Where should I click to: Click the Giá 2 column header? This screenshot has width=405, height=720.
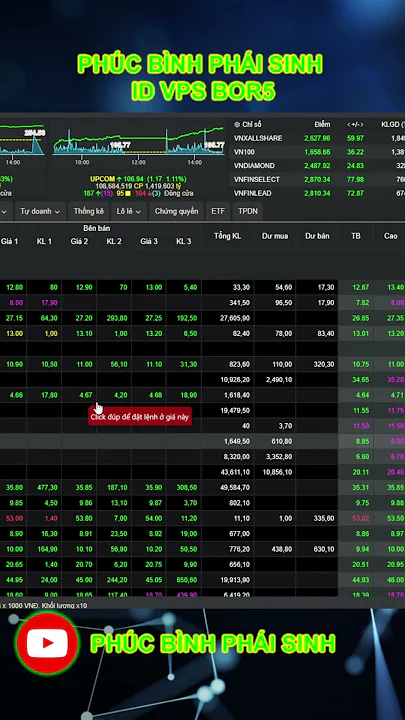tap(79, 241)
